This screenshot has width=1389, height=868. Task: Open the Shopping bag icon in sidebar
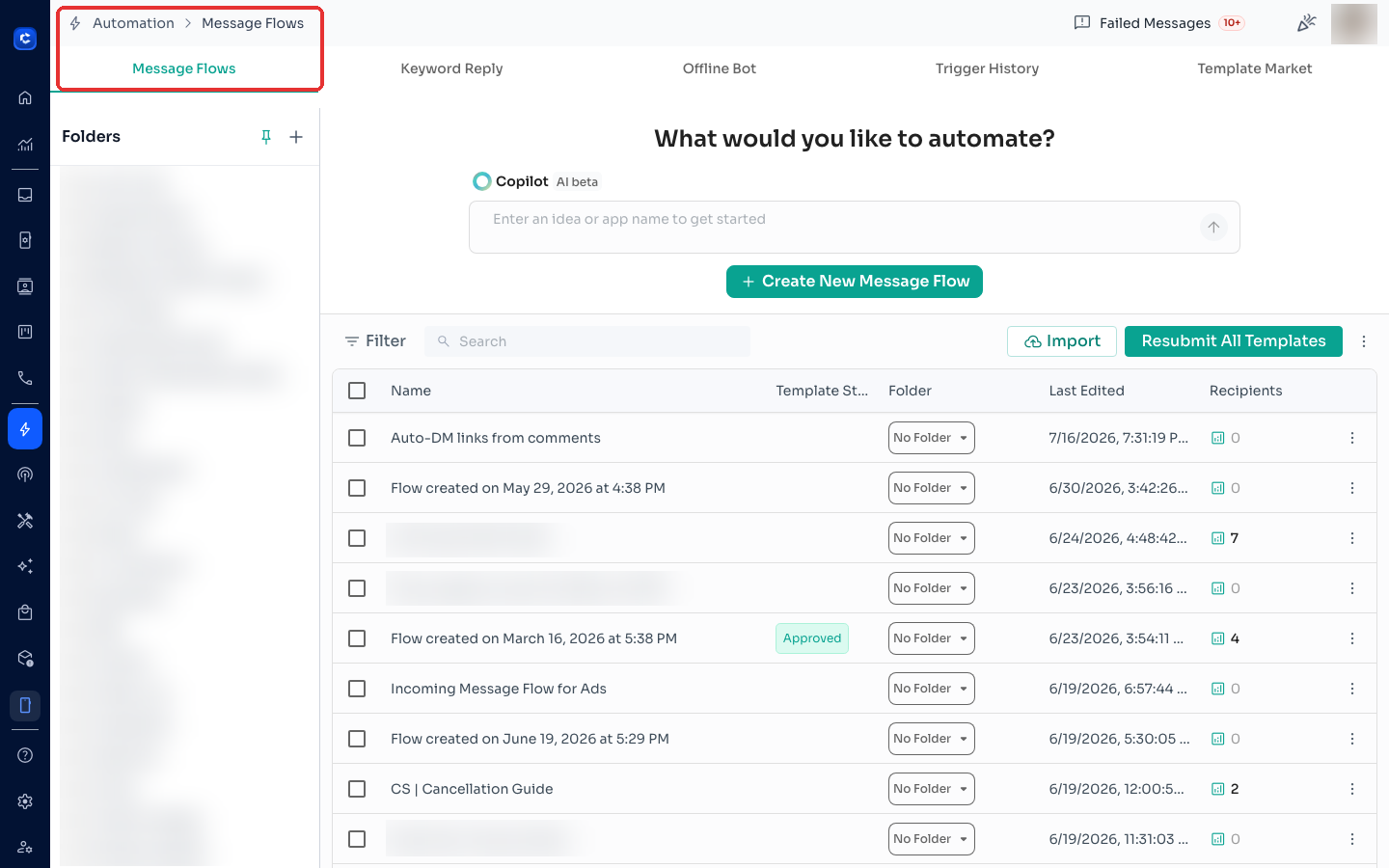tap(25, 612)
